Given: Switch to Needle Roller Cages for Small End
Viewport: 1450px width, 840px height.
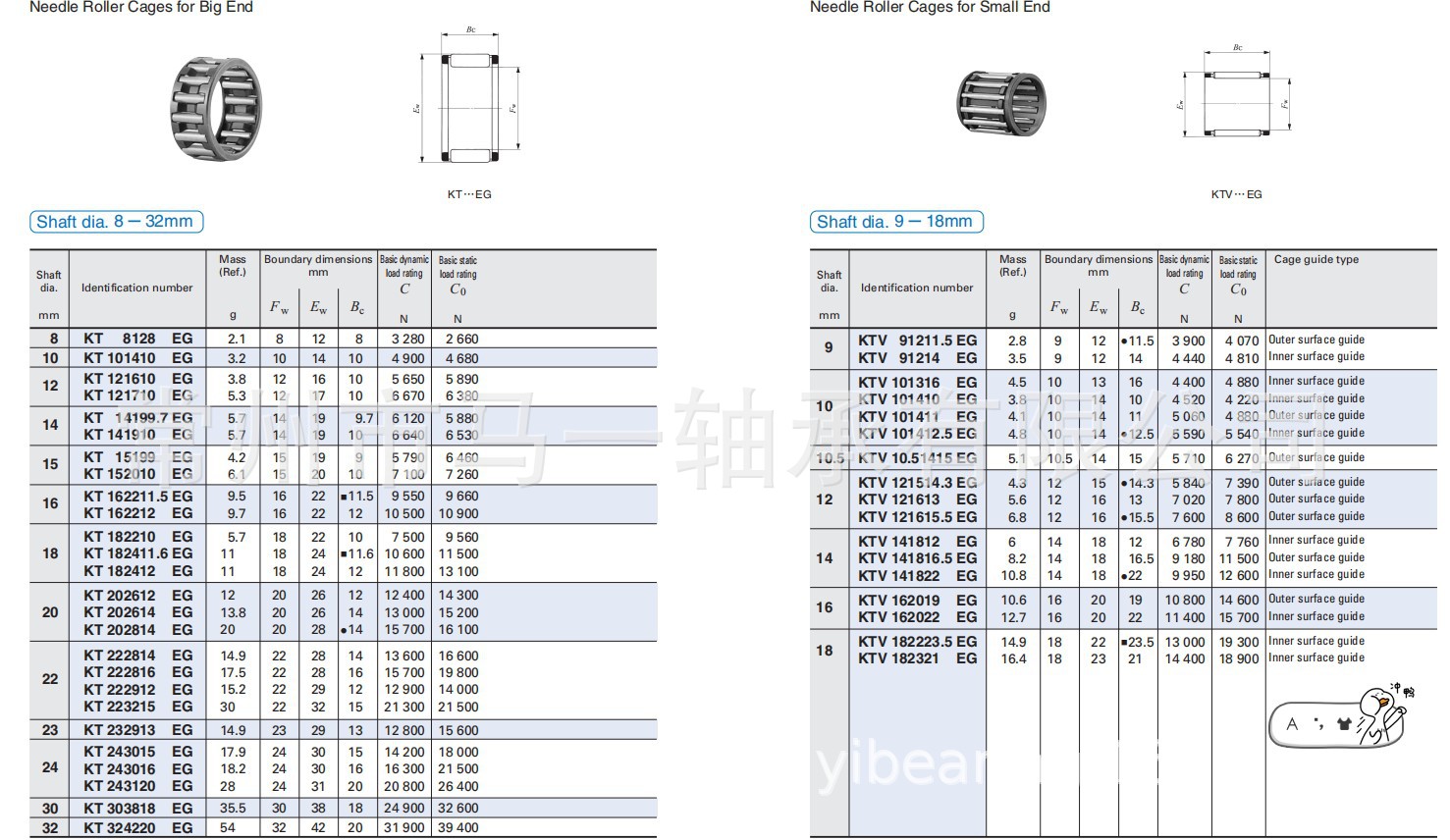Looking at the screenshot, I should pos(929,8).
